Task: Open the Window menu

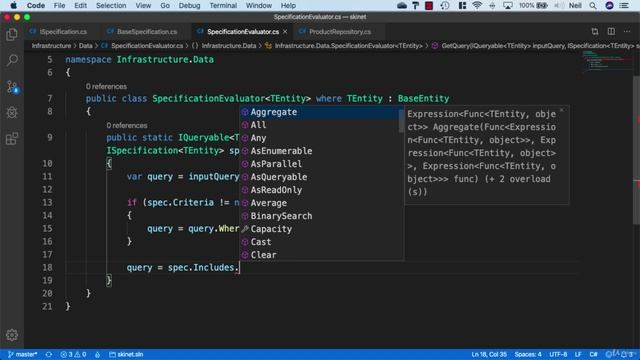Action: [259, 5]
